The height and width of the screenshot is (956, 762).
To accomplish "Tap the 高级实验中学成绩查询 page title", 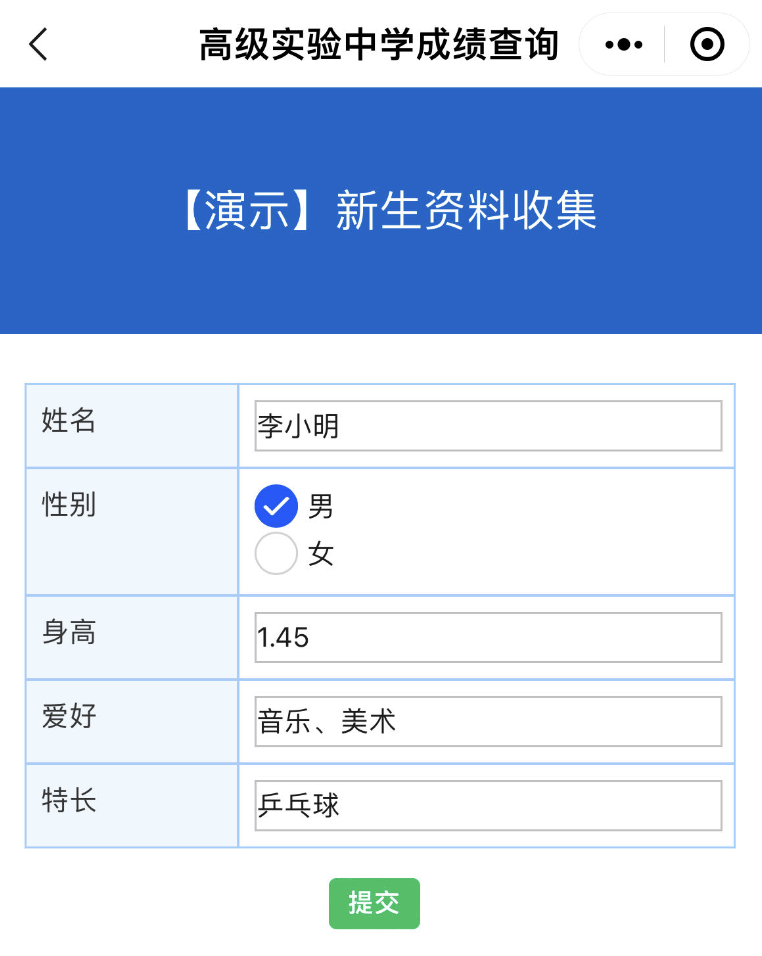I will [x=379, y=45].
